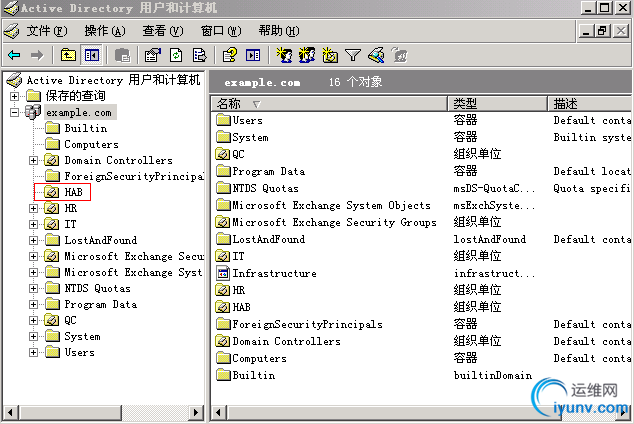Expand the LostAndFound tree node

pos(34,240)
